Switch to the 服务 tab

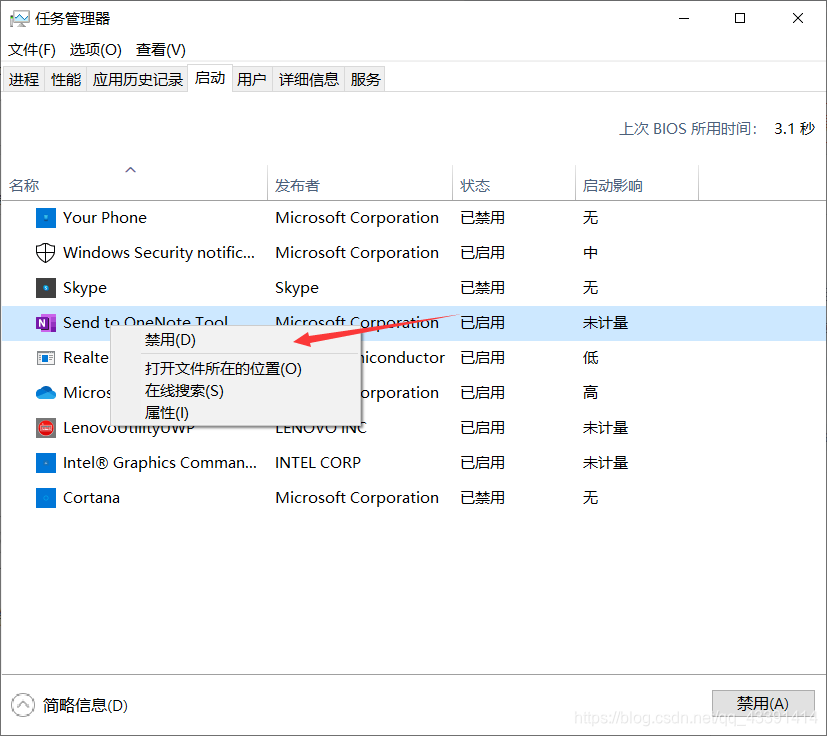(365, 79)
